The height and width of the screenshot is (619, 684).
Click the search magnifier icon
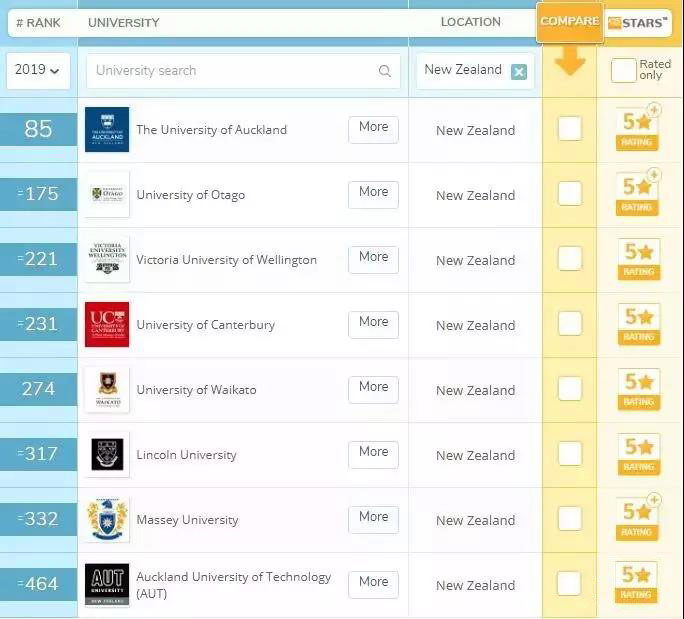(385, 71)
